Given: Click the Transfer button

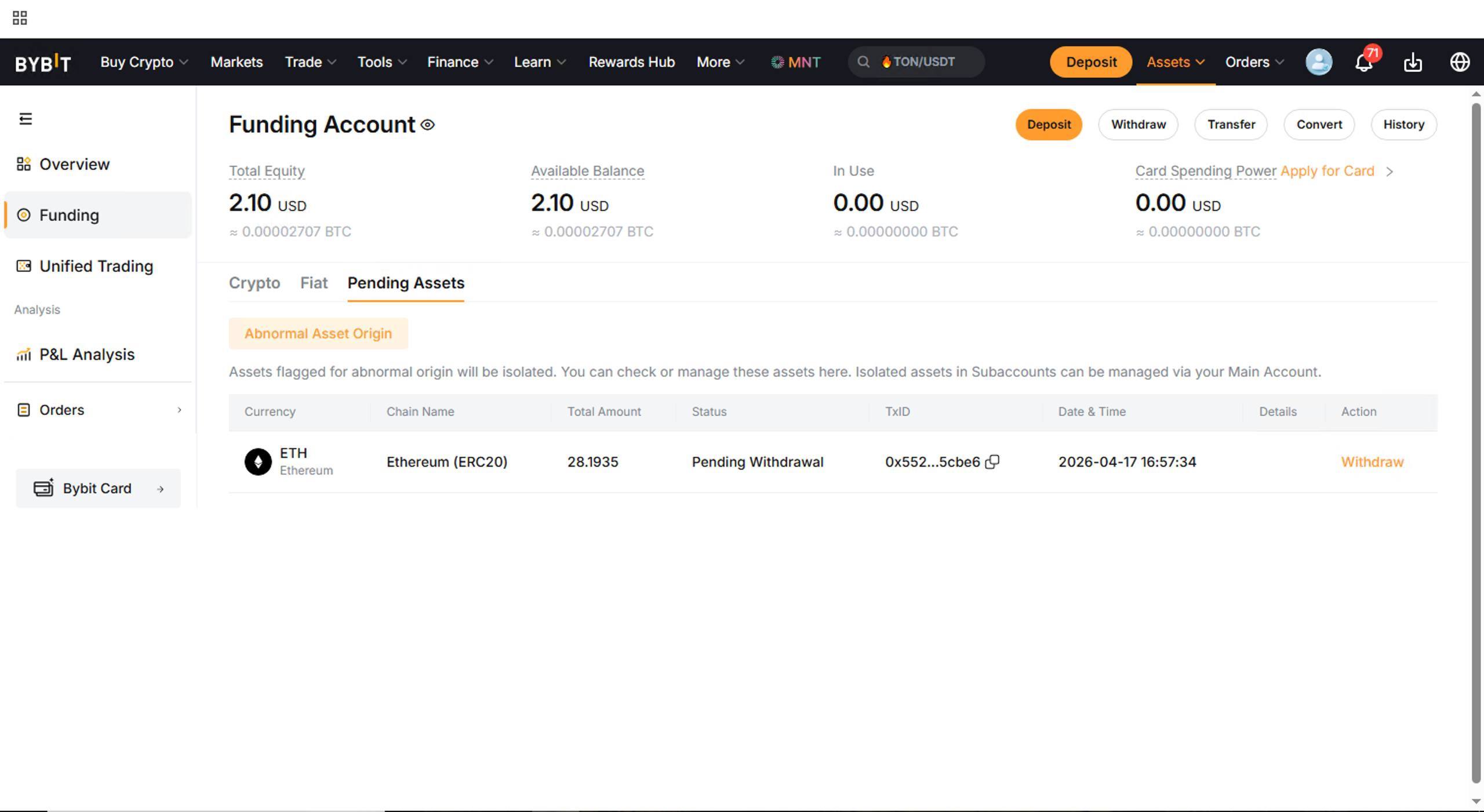Looking at the screenshot, I should (x=1231, y=125).
